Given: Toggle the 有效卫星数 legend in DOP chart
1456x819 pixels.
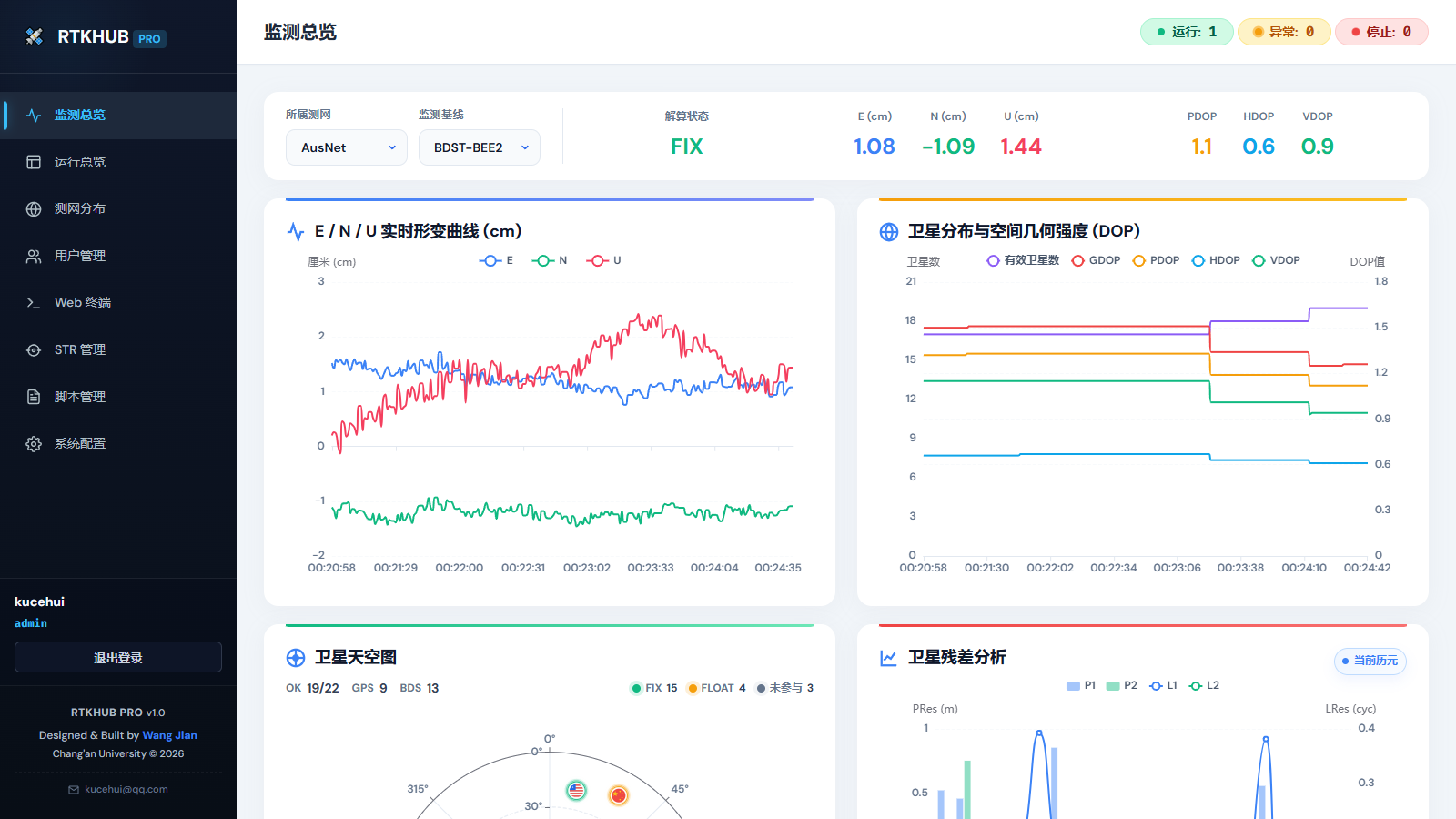Looking at the screenshot, I should tap(1024, 260).
